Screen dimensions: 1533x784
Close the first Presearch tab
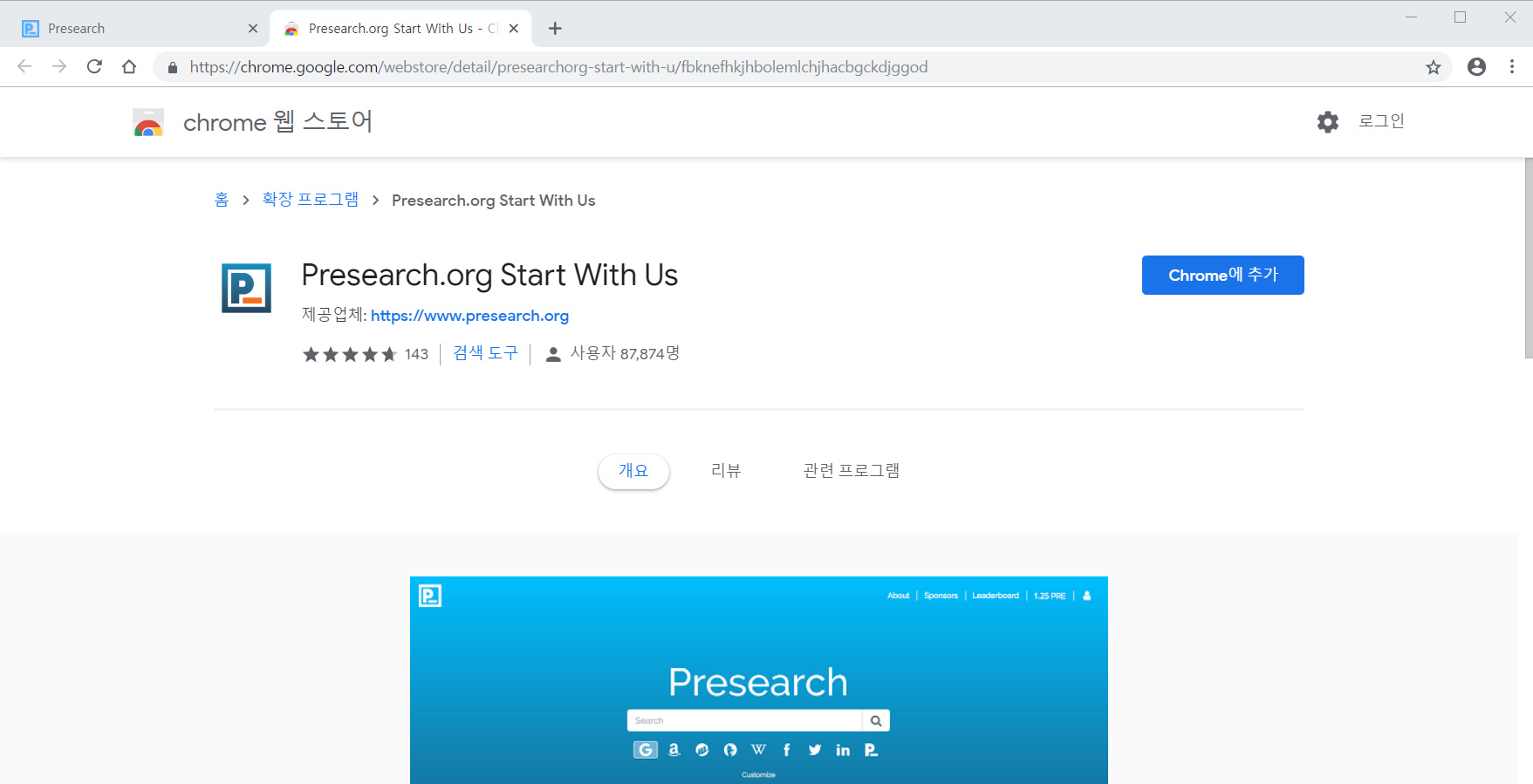pos(253,29)
